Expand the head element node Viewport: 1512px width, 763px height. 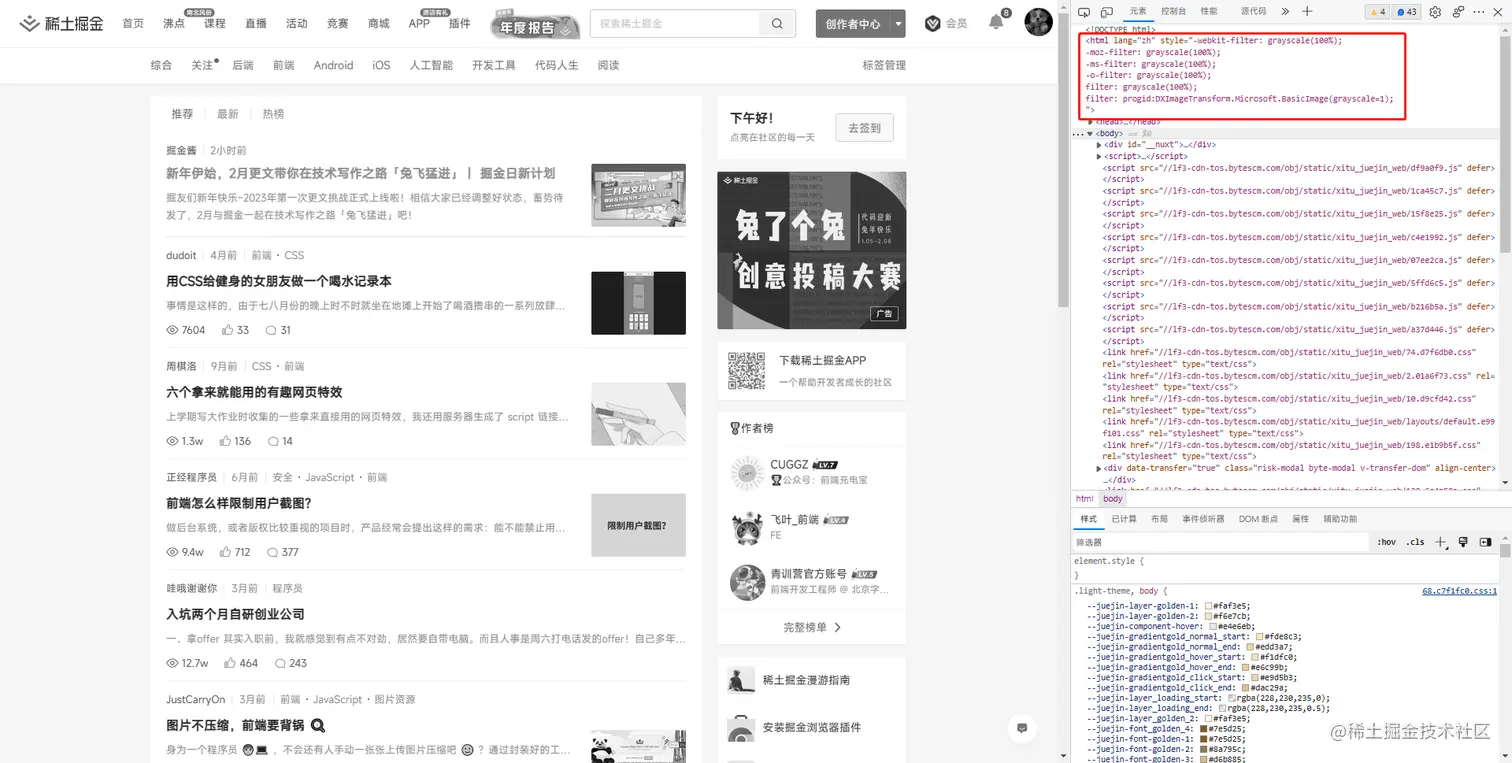tap(1092, 122)
